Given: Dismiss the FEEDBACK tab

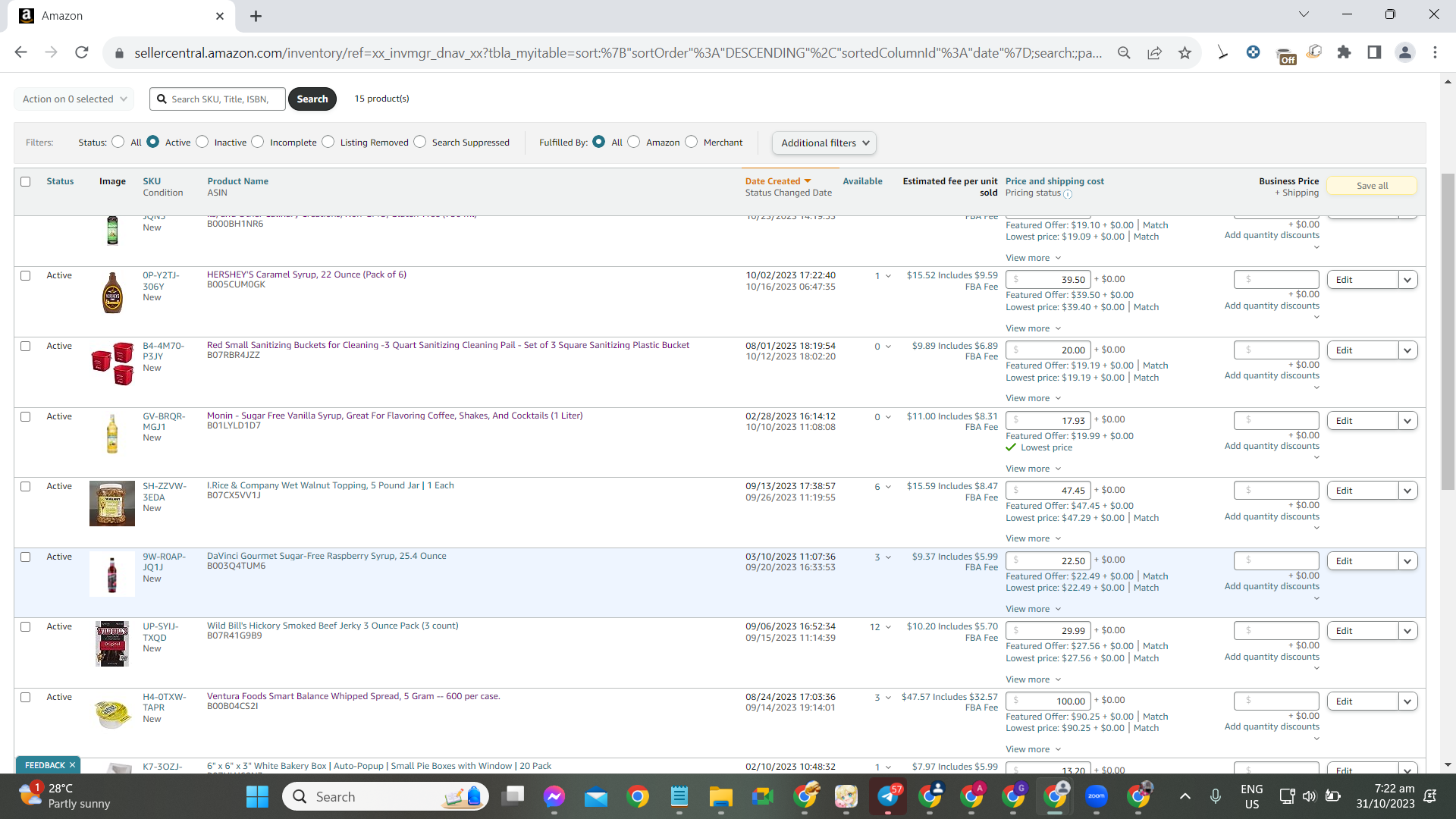Looking at the screenshot, I should pyautogui.click(x=72, y=765).
